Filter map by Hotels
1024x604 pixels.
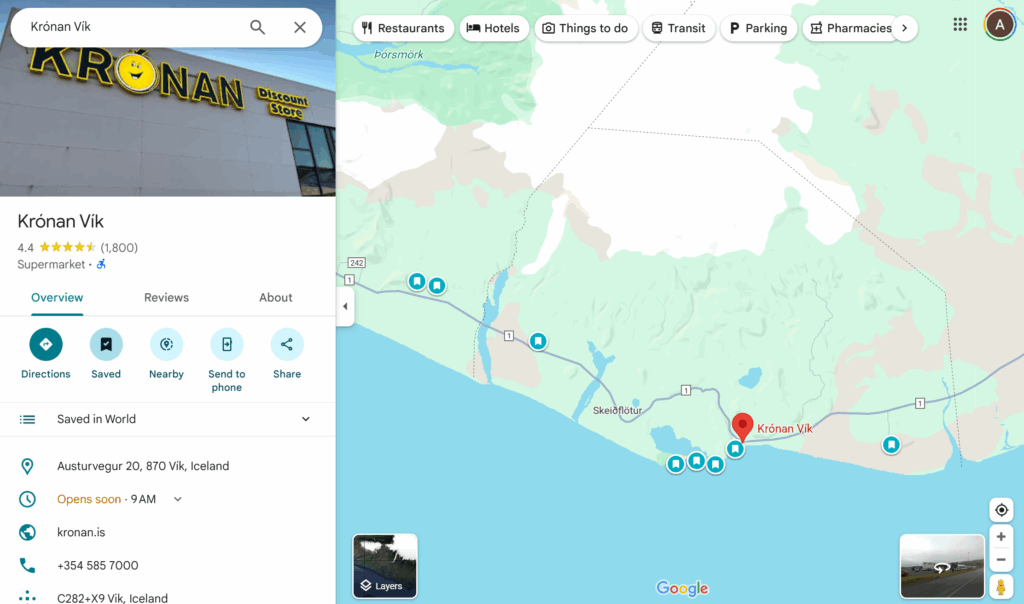494,28
